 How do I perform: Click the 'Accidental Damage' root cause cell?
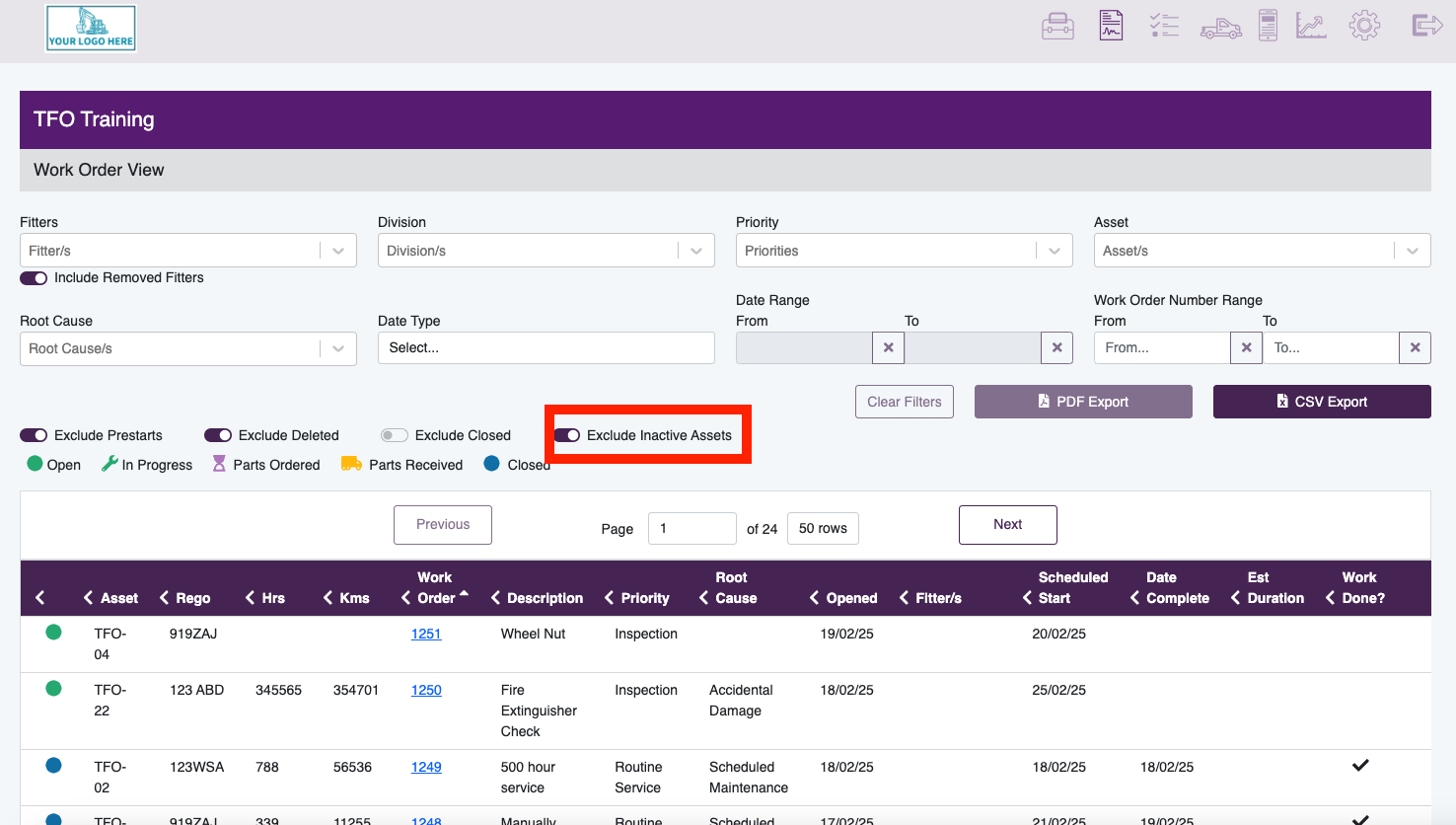741,700
